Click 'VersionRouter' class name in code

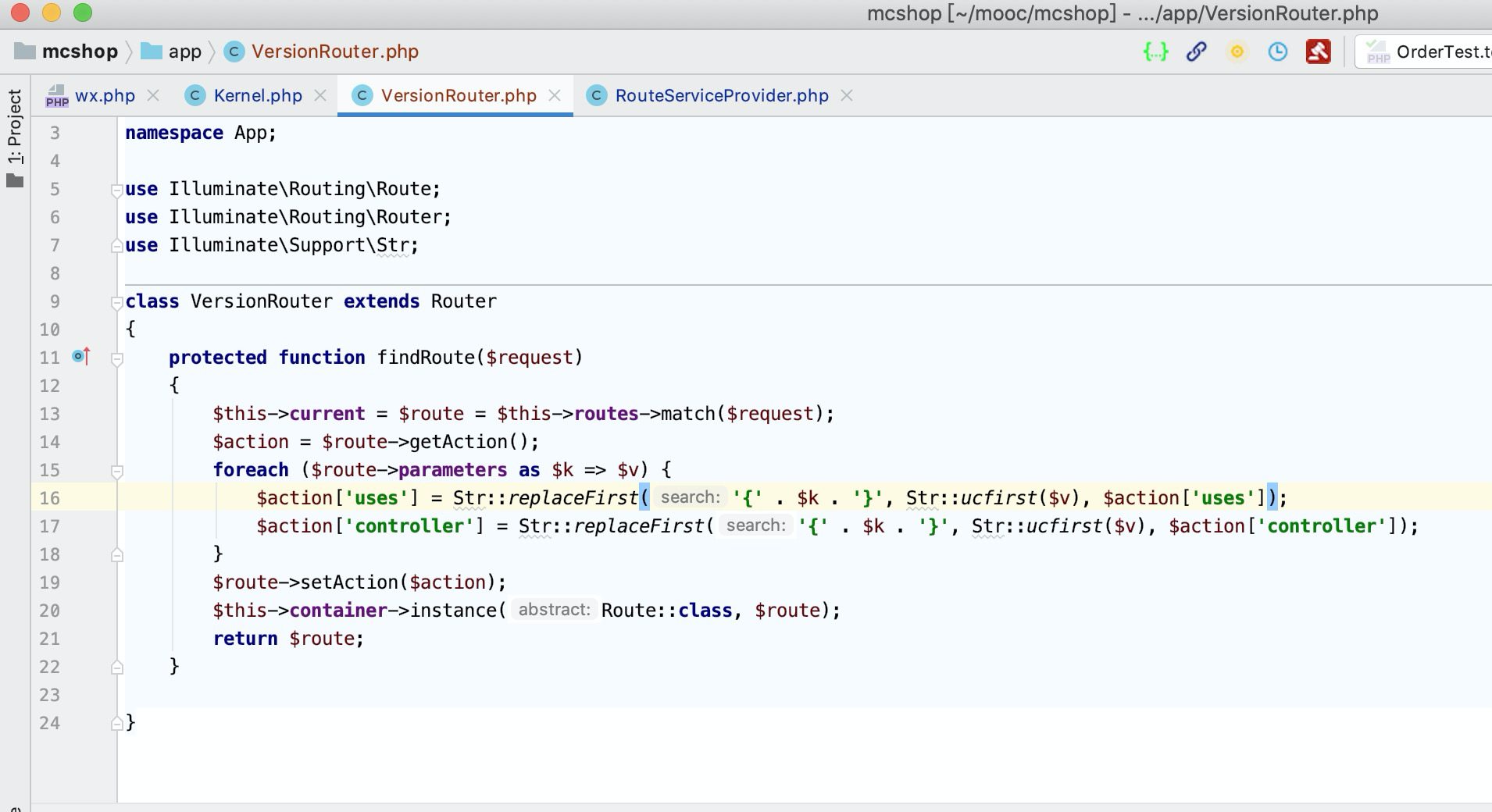pyautogui.click(x=262, y=301)
